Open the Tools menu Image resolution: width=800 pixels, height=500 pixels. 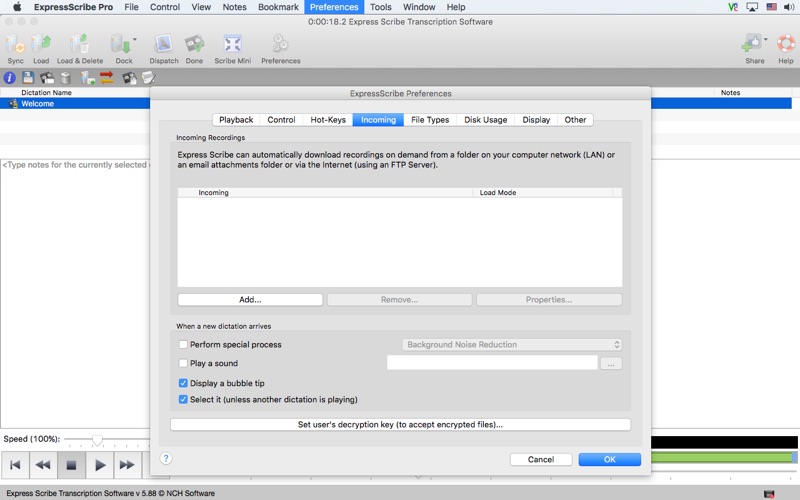[x=381, y=7]
